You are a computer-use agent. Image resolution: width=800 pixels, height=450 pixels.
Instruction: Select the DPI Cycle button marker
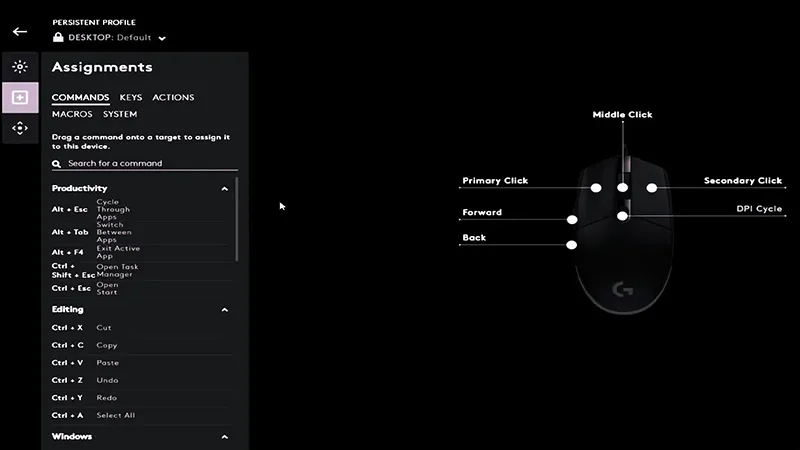pyautogui.click(x=623, y=215)
